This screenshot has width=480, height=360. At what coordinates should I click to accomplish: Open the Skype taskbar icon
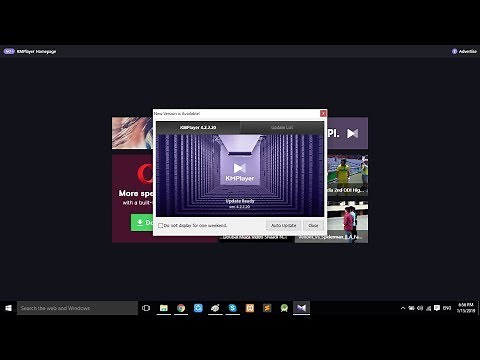tap(233, 308)
